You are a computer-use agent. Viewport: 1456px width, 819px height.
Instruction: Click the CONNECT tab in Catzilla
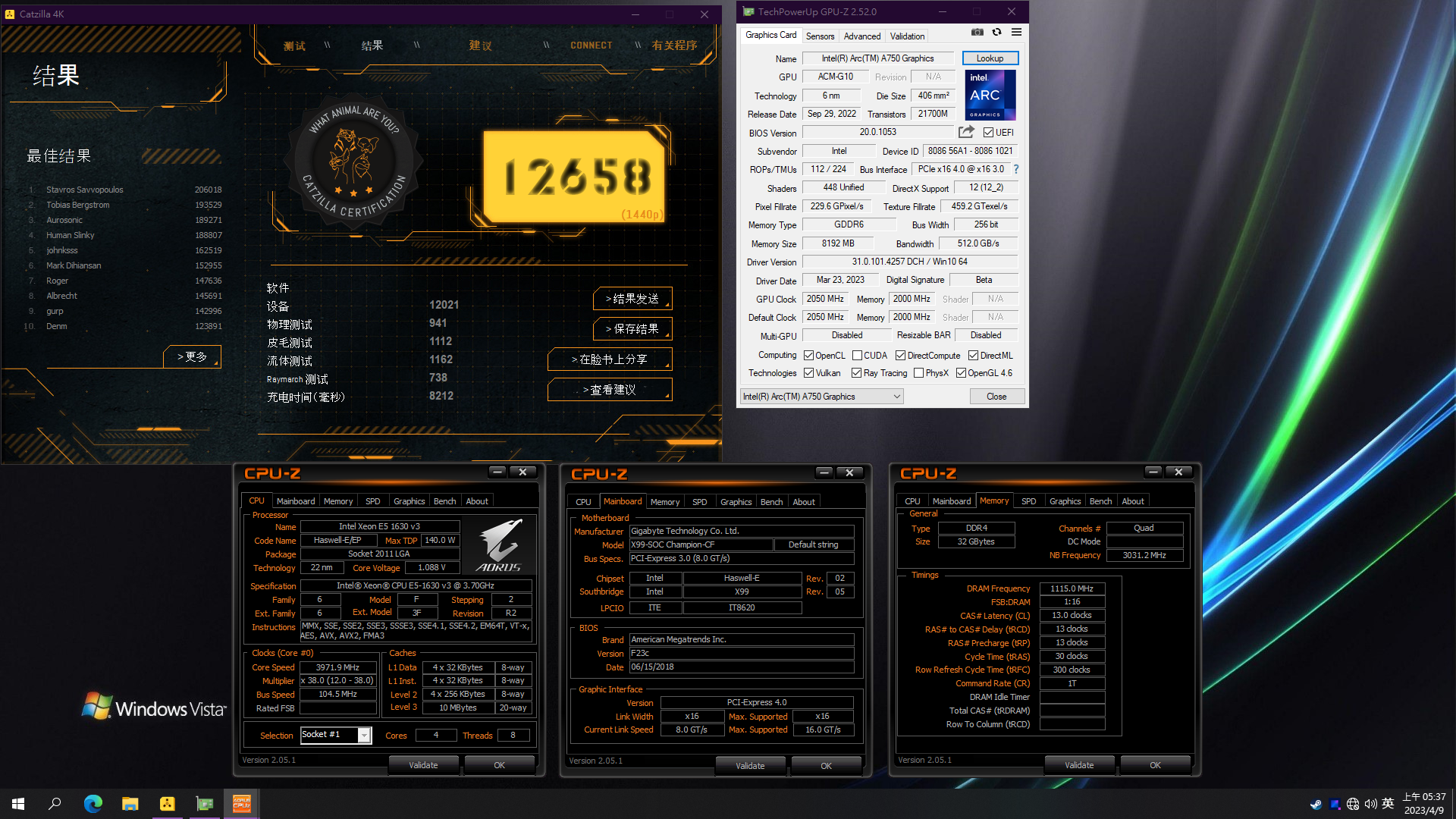click(591, 45)
